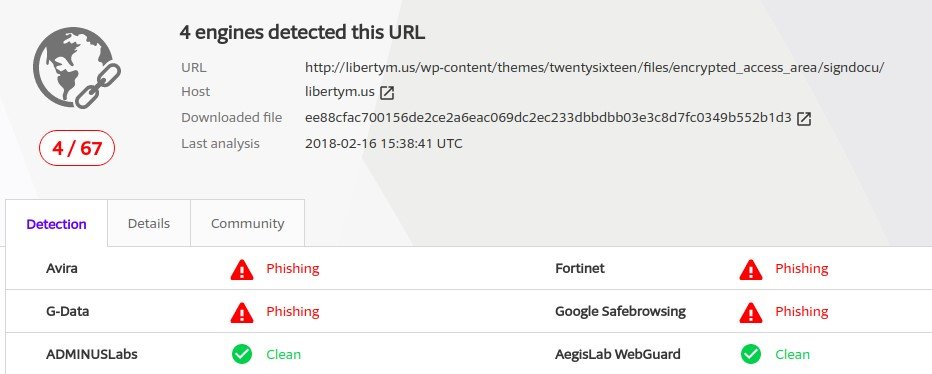This screenshot has height=374, width=932.
Task: Click Google Safebrowsing warning triangle icon
Action: (x=751, y=312)
